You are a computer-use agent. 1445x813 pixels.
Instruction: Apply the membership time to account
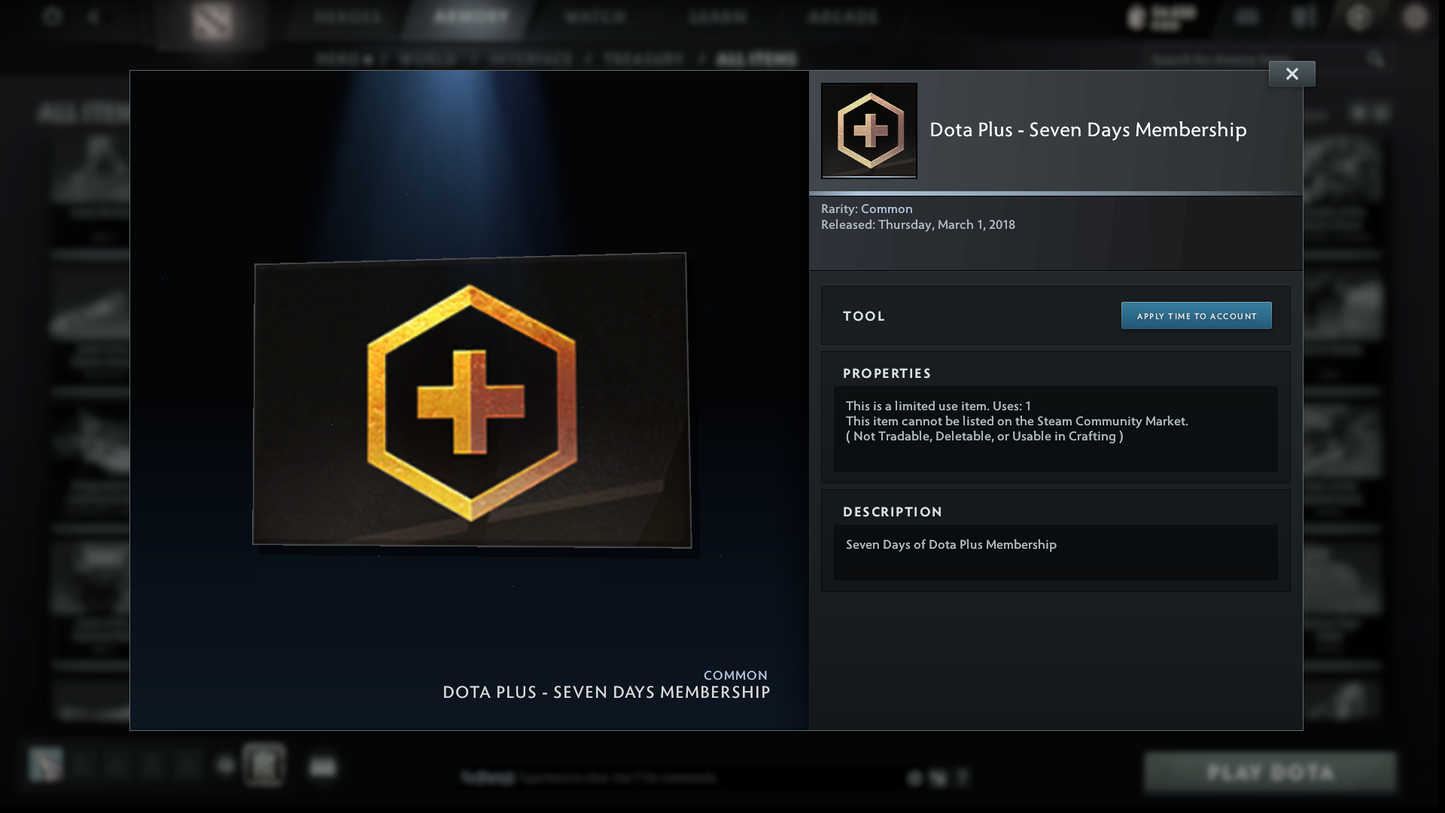[x=1196, y=316]
